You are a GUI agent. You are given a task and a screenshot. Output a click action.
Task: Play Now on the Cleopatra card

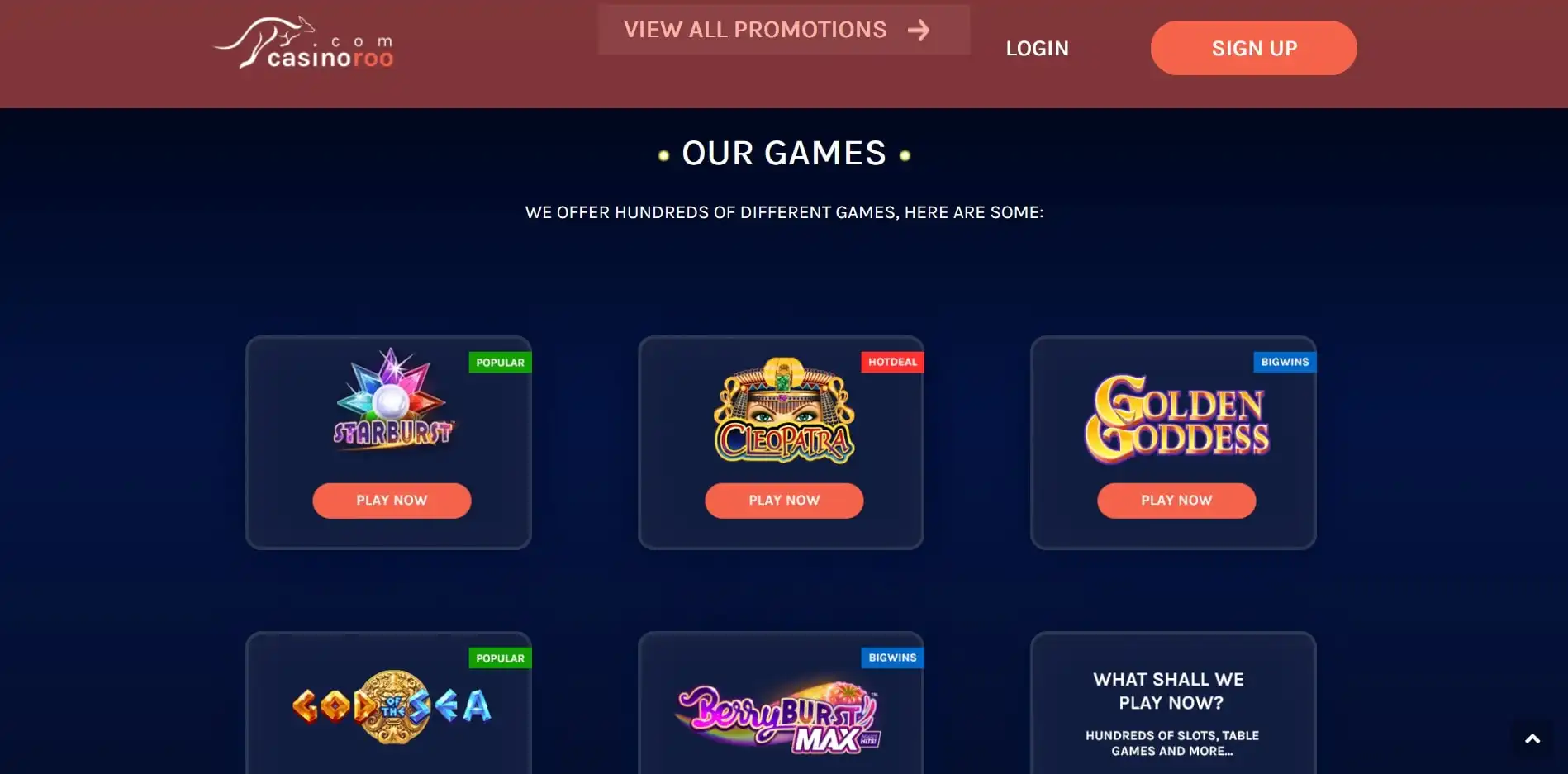pyautogui.click(x=784, y=501)
